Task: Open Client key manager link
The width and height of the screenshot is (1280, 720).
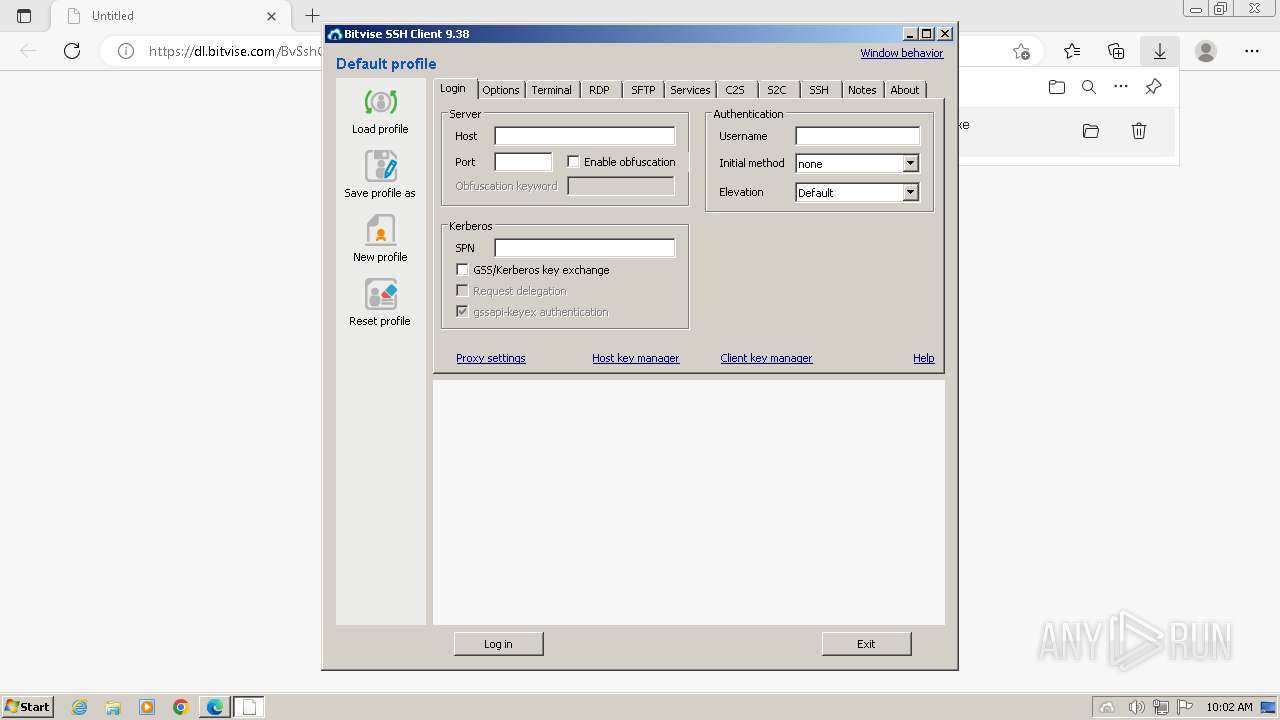Action: tap(767, 358)
